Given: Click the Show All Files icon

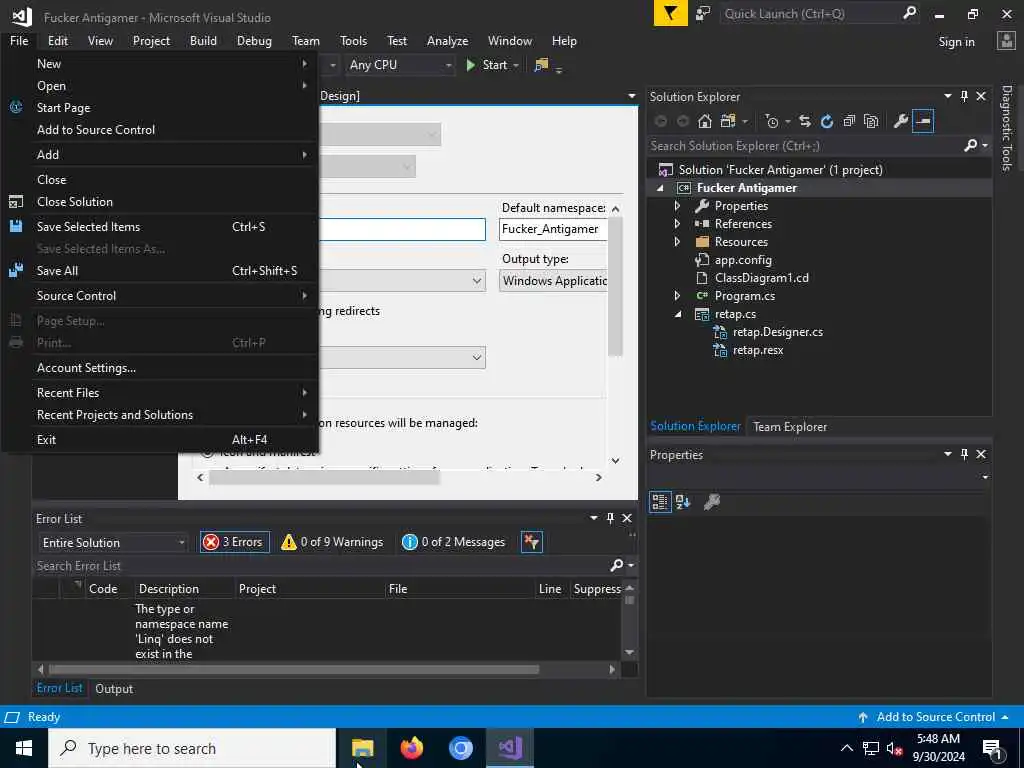Looking at the screenshot, I should pyautogui.click(x=871, y=121).
